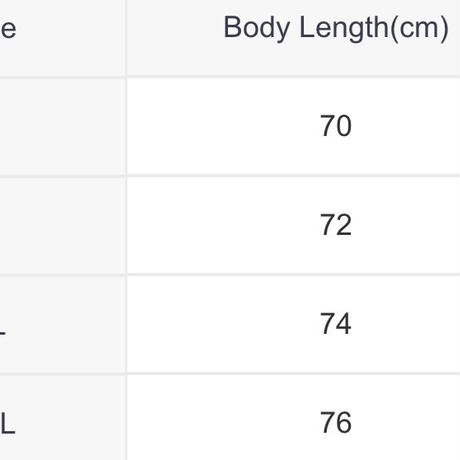Click the size label cell beside 72
Image resolution: width=460 pixels, height=460 pixels.
63,225
